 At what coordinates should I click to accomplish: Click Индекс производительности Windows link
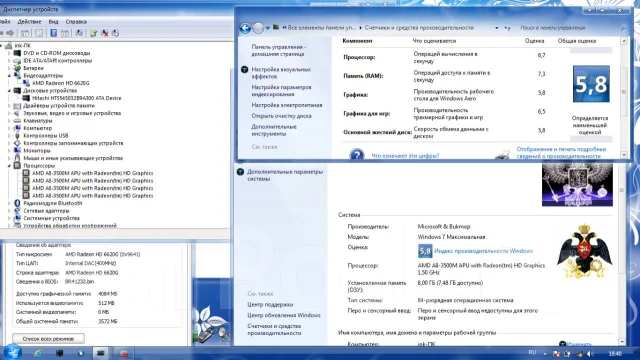[x=483, y=251]
